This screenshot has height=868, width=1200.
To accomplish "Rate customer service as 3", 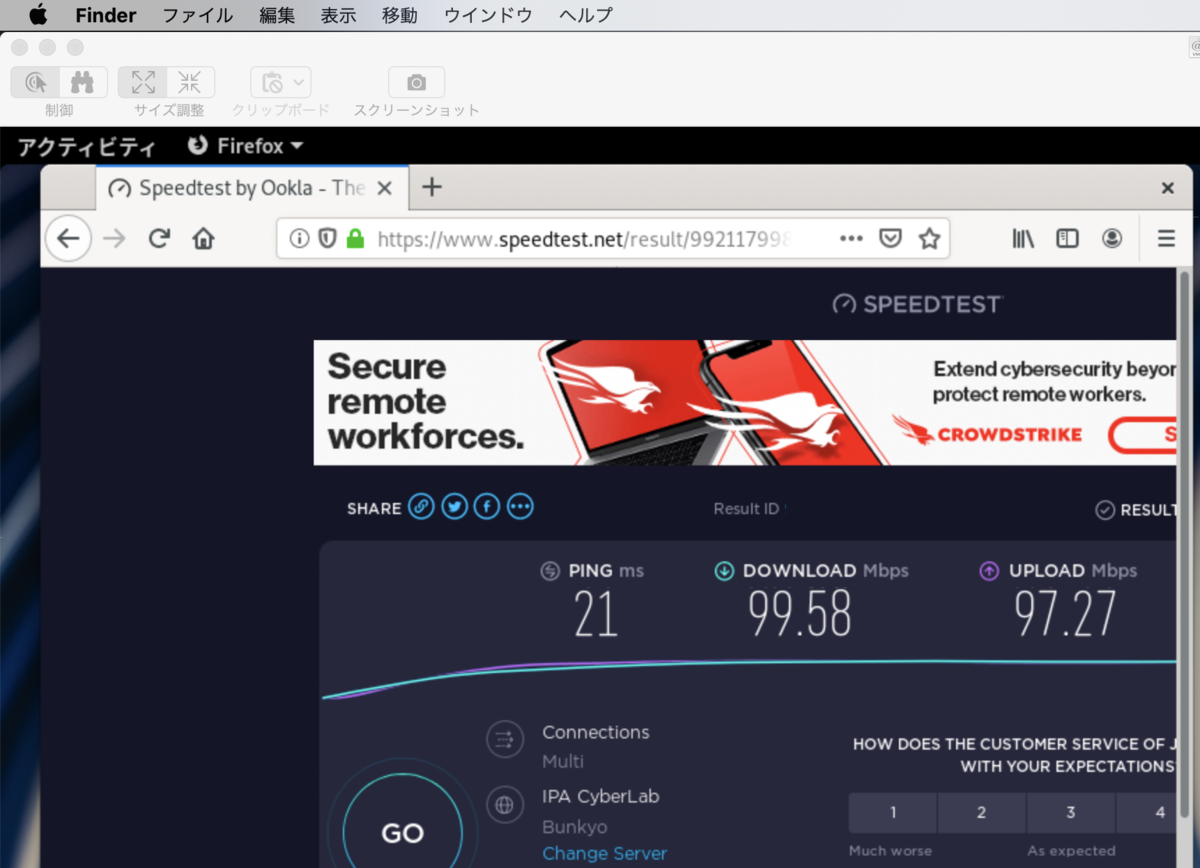I will [x=1071, y=813].
